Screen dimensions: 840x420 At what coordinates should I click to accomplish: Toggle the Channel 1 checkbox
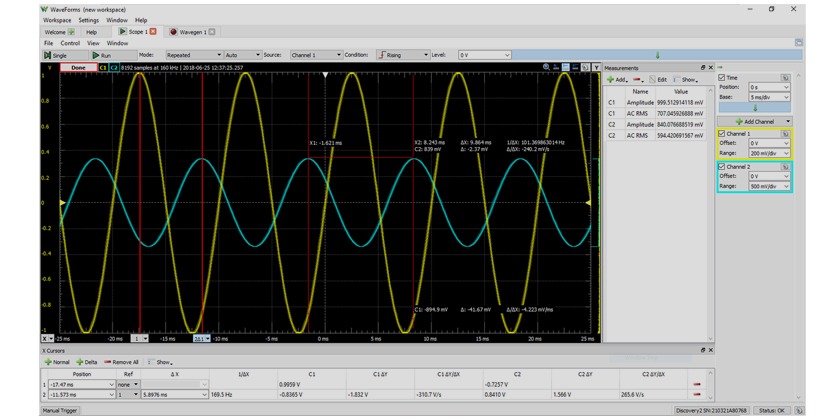(722, 133)
